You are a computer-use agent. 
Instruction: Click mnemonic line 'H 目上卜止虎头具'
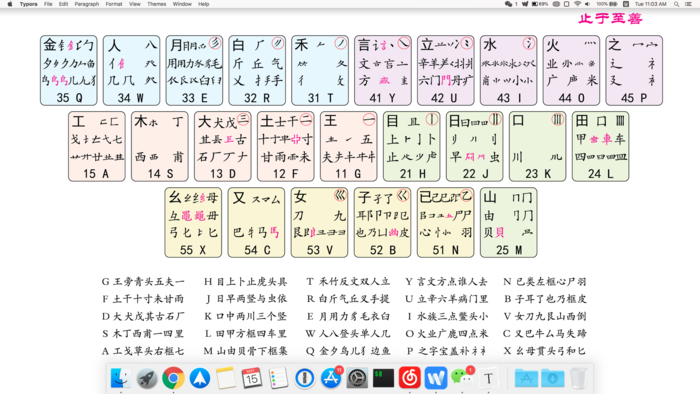pyautogui.click(x=246, y=282)
